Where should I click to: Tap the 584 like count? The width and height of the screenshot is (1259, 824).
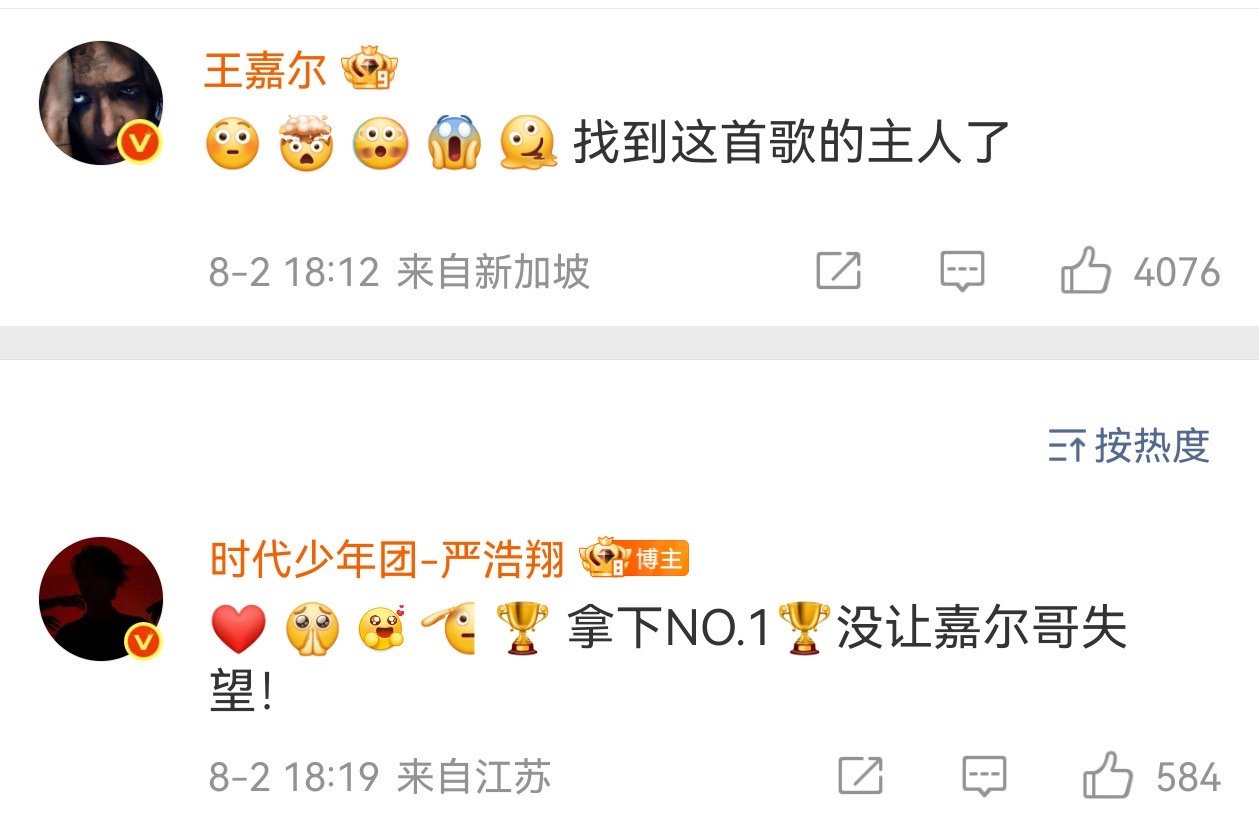(x=1188, y=777)
